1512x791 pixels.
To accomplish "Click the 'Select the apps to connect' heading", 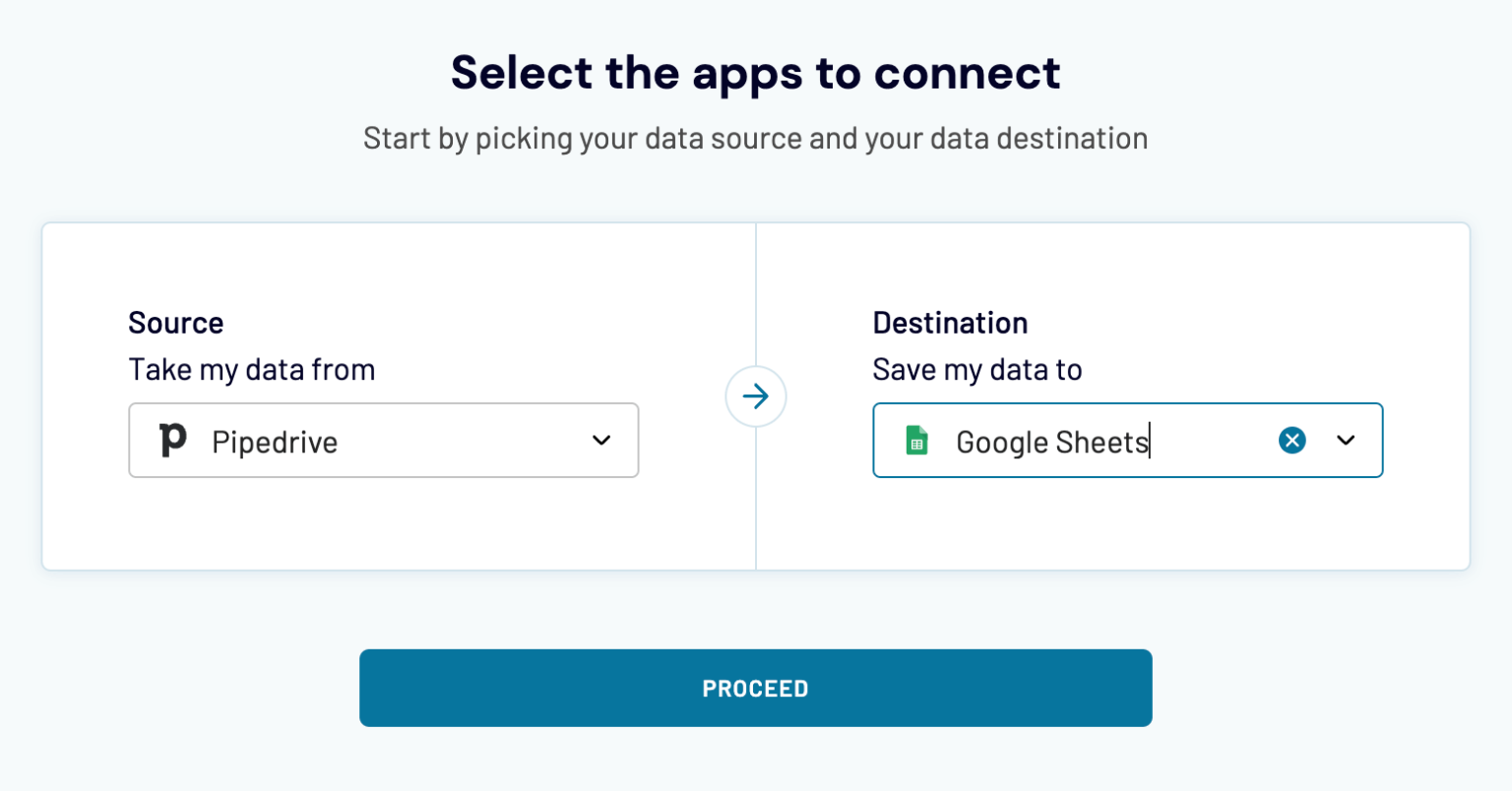I will [x=755, y=72].
